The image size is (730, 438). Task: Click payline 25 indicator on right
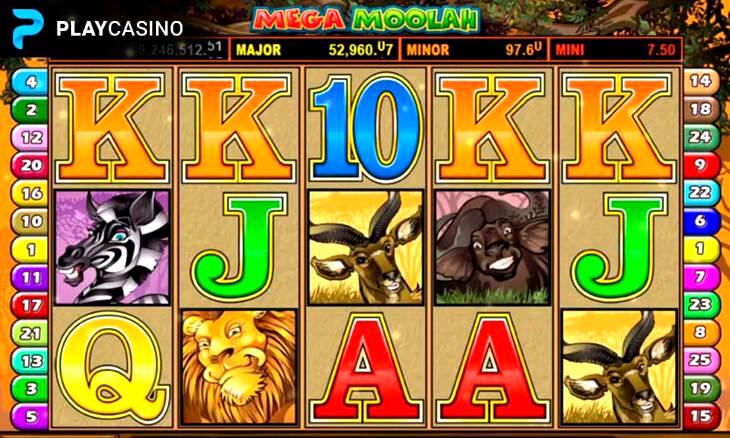point(702,360)
